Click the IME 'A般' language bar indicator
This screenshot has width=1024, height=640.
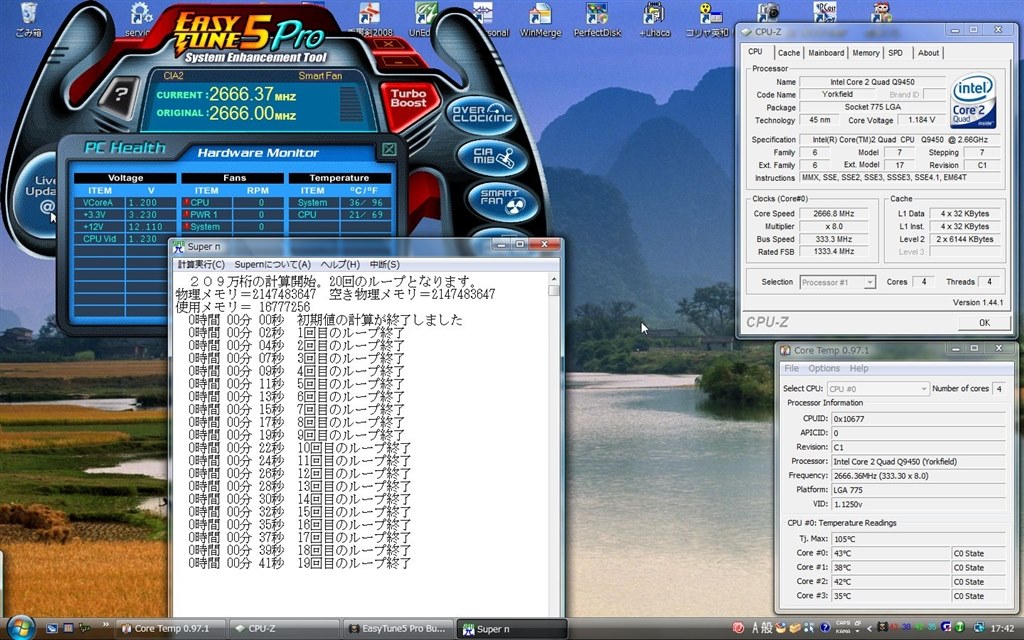pyautogui.click(x=762, y=628)
